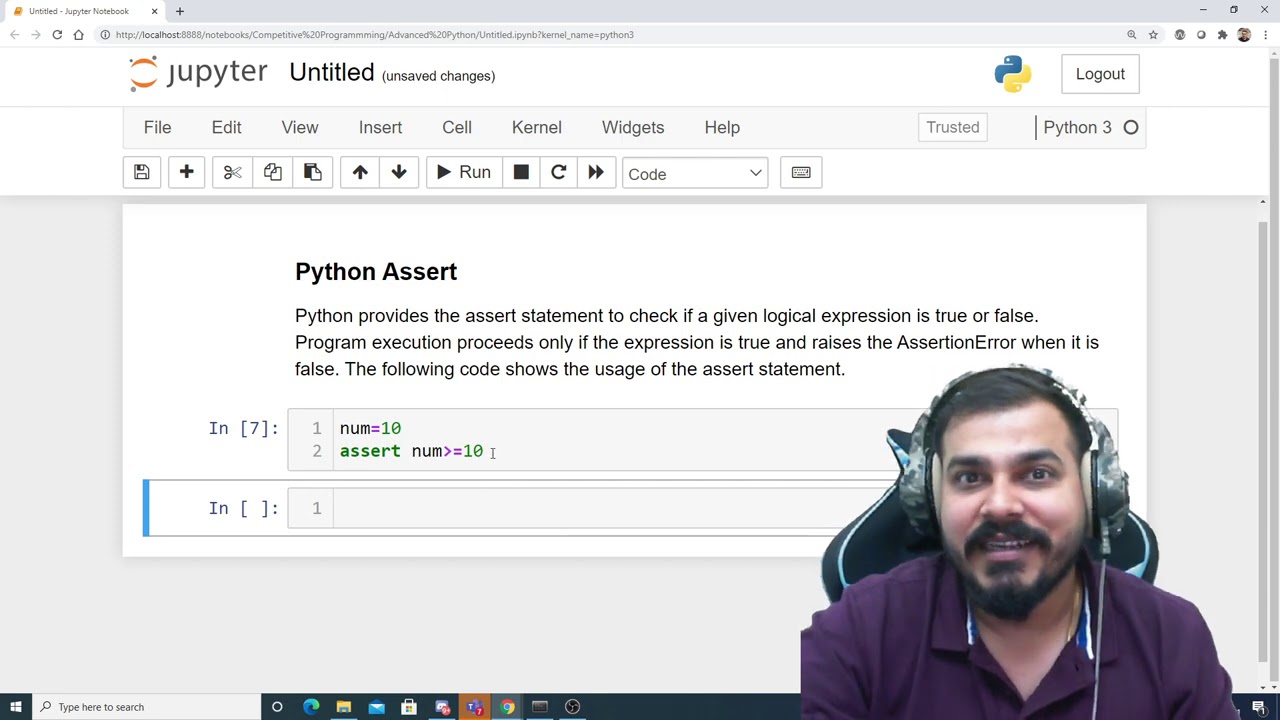Open the Windows Start menu
1280x720 pixels.
pos(15,707)
